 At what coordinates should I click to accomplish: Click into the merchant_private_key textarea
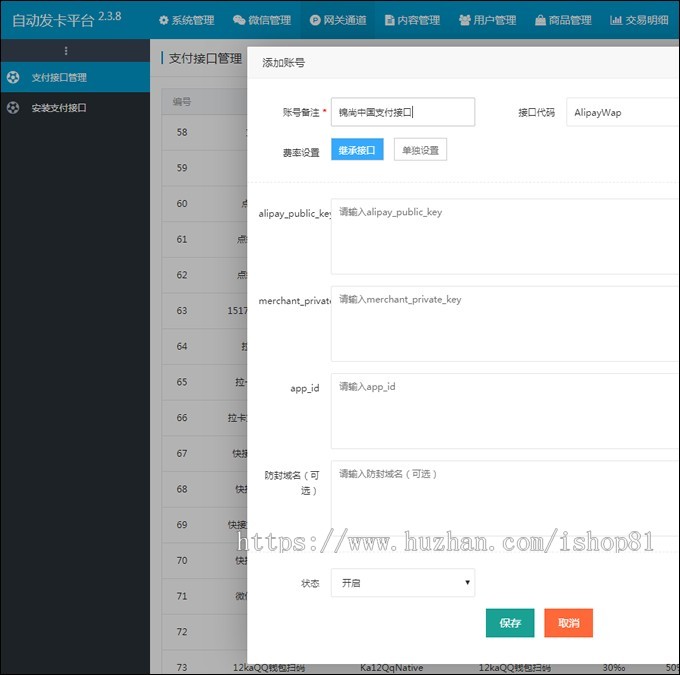[x=505, y=324]
